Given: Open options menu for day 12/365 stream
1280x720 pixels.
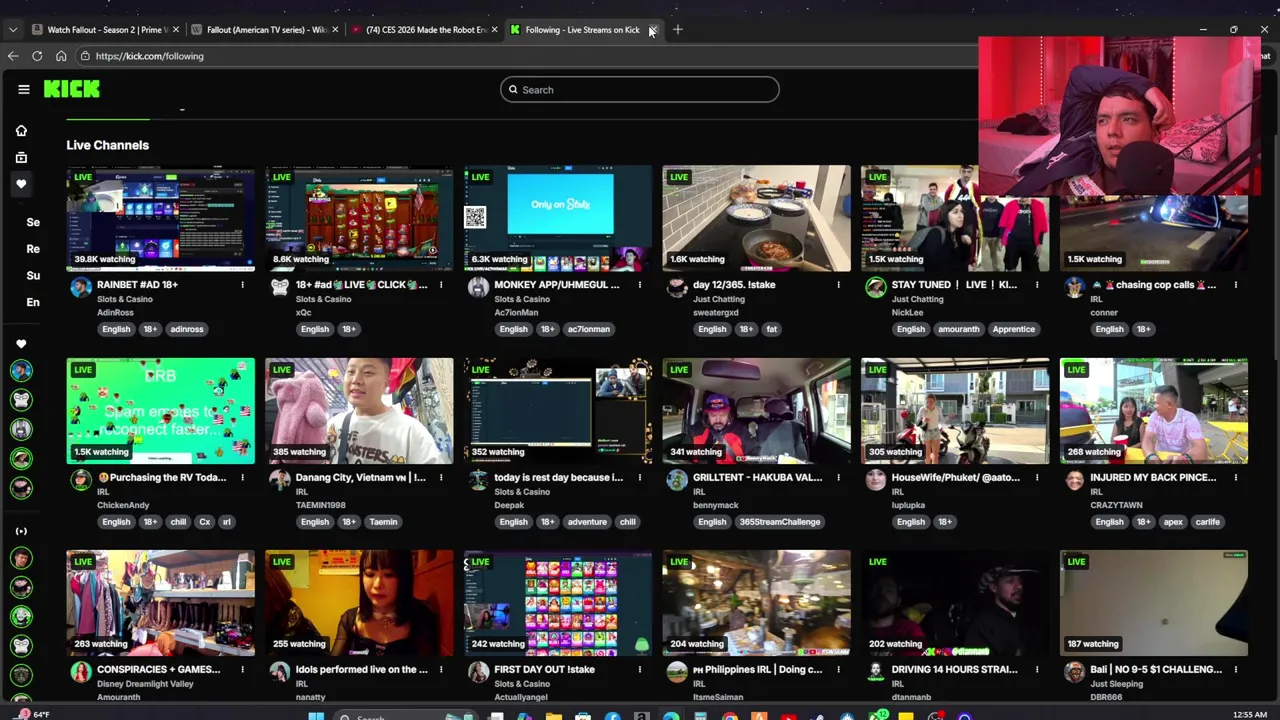Looking at the screenshot, I should [x=838, y=285].
